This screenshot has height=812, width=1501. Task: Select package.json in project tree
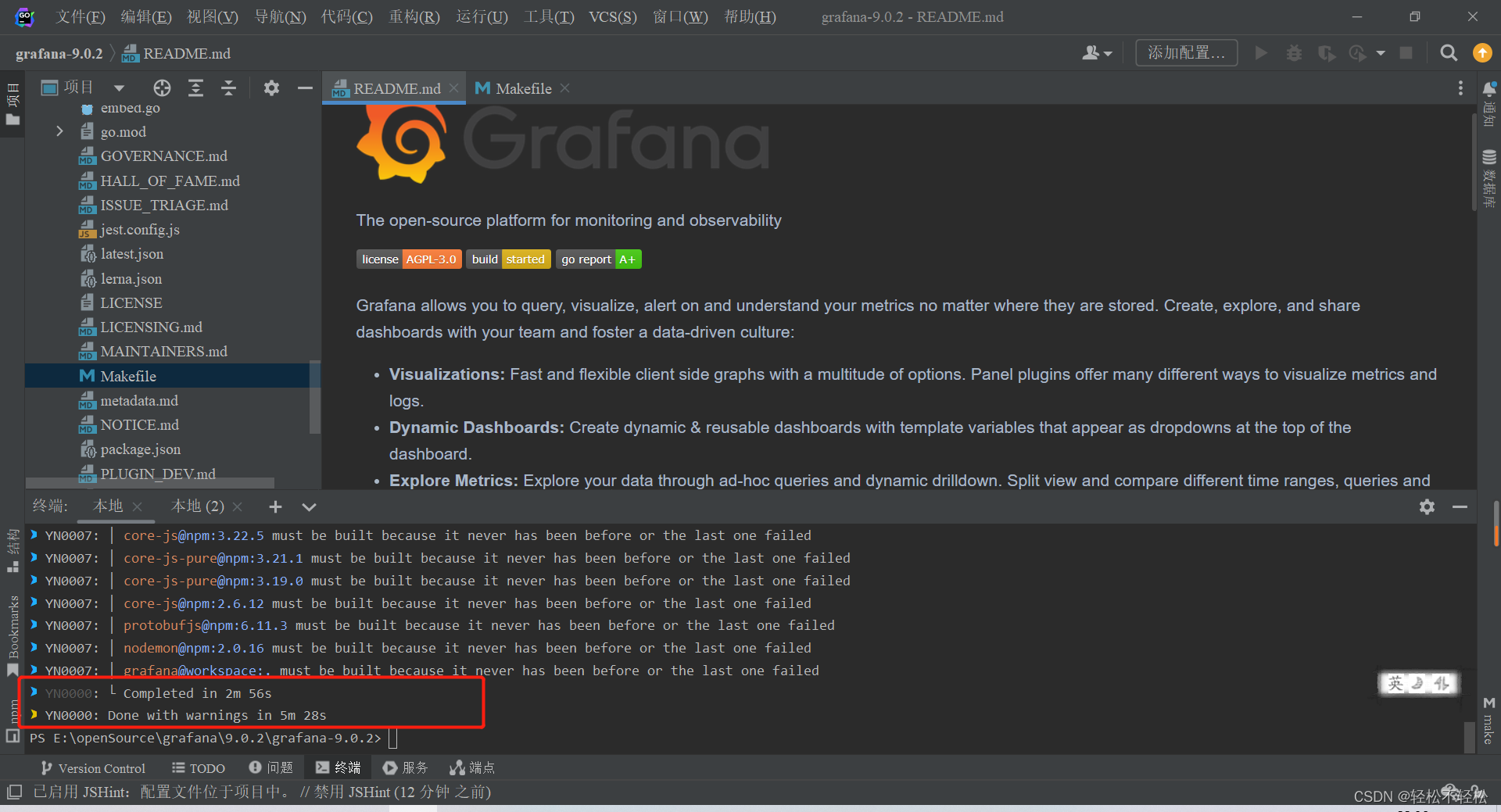141,449
